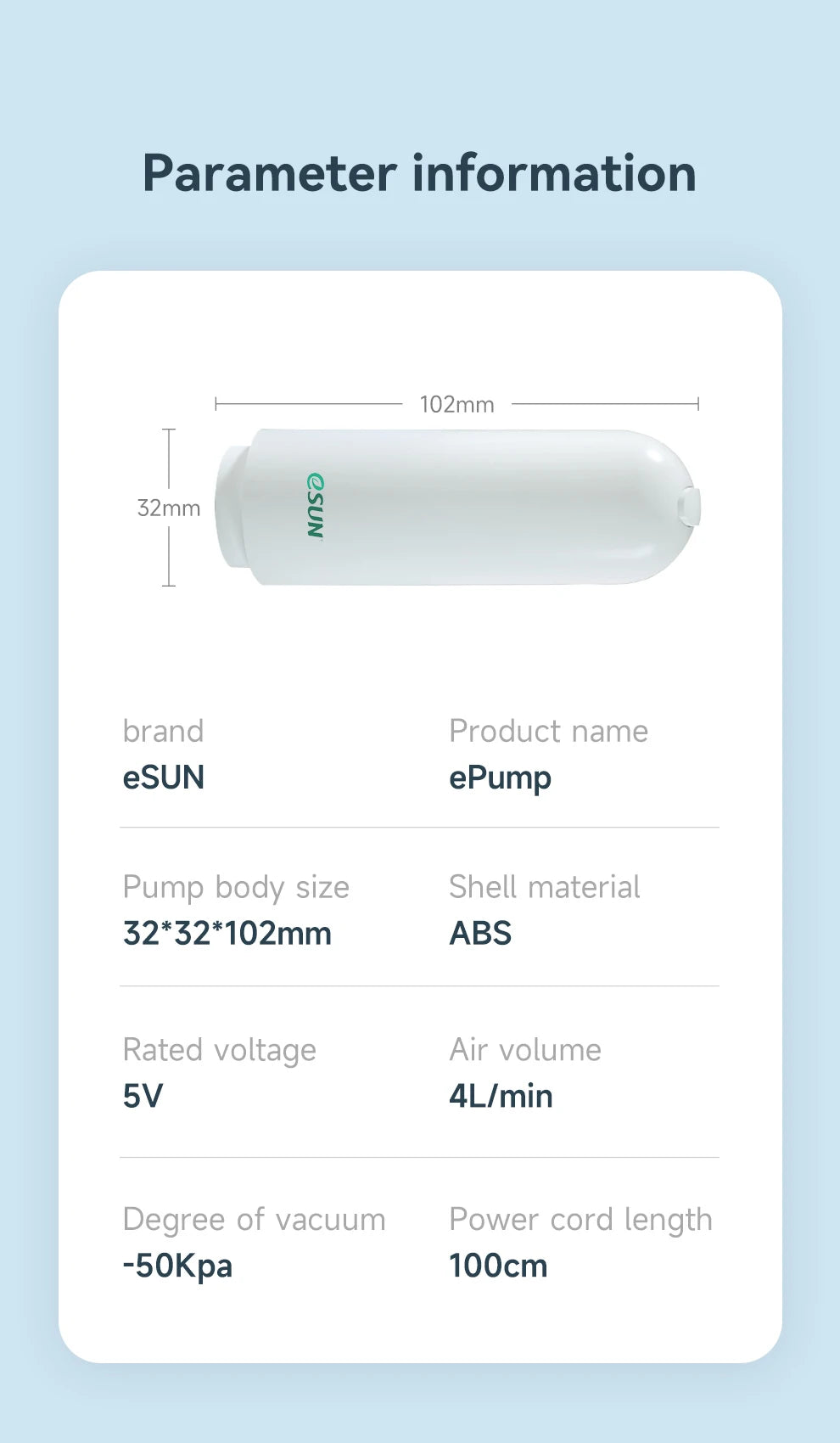This screenshot has width=840, height=1443.
Task: Select the ePump product name value
Action: tap(500, 778)
